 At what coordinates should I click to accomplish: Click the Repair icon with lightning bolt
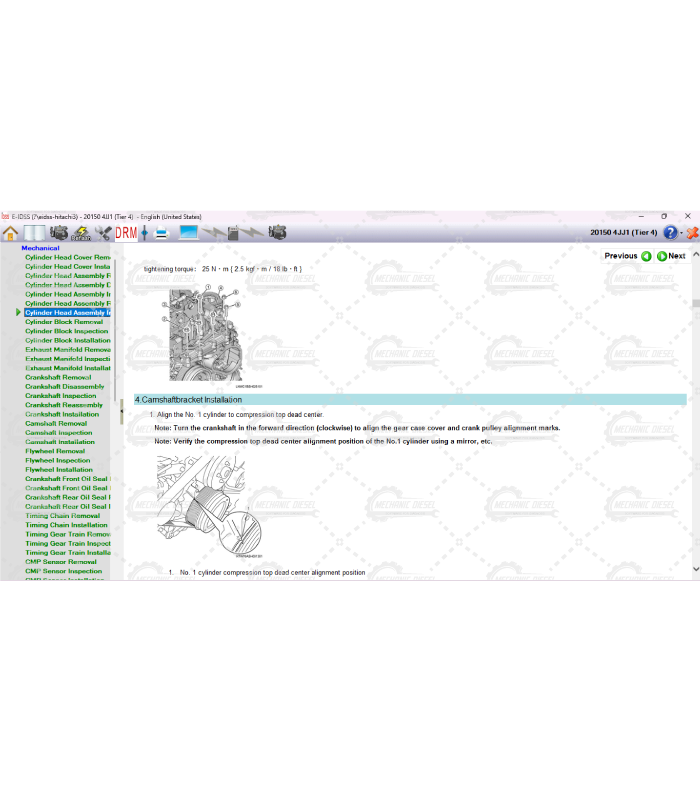[x=81, y=233]
